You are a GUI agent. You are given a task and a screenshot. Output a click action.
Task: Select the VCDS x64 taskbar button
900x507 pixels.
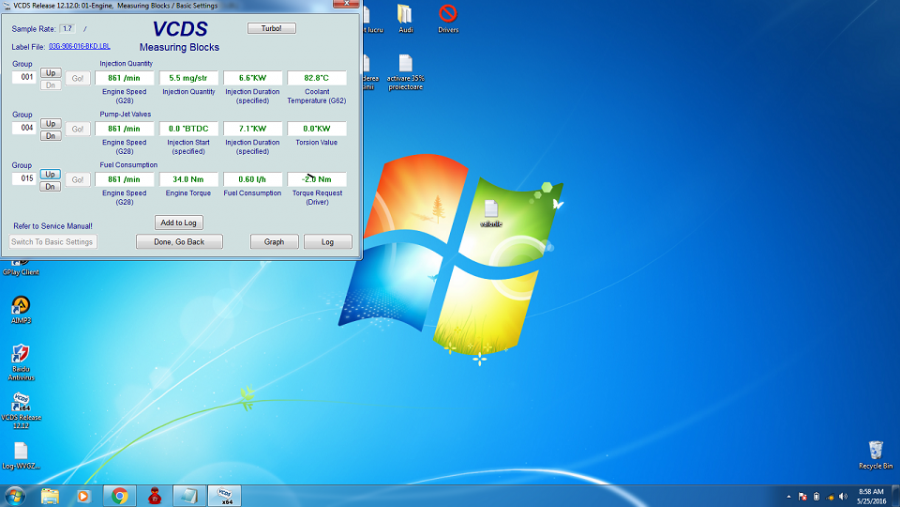[x=224, y=495]
